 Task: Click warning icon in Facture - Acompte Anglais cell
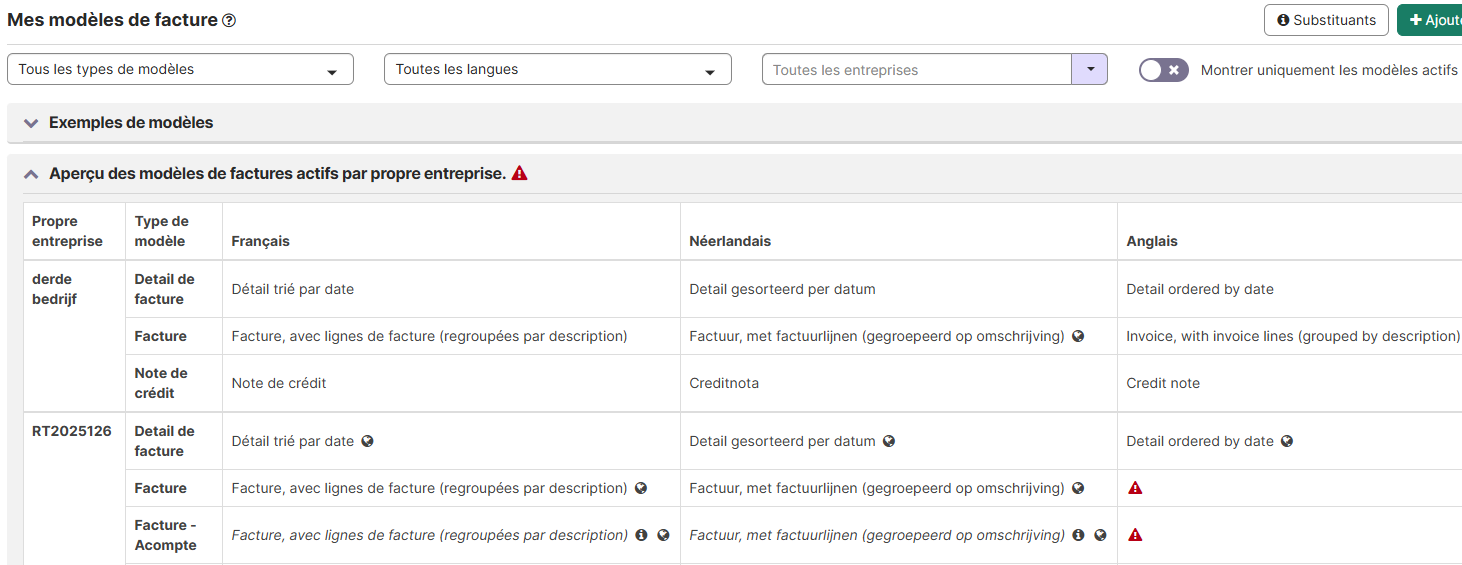1135,535
